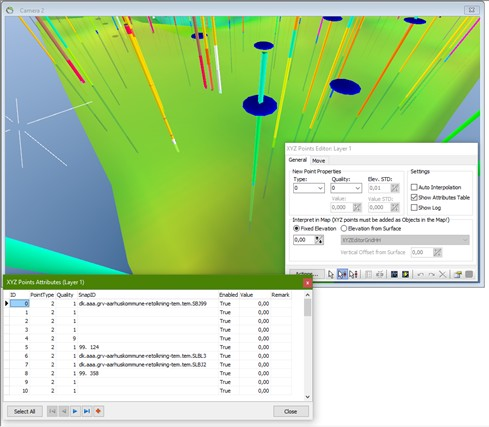Switch to the Move tab
Screen dimensions: 489x427
click(x=318, y=161)
